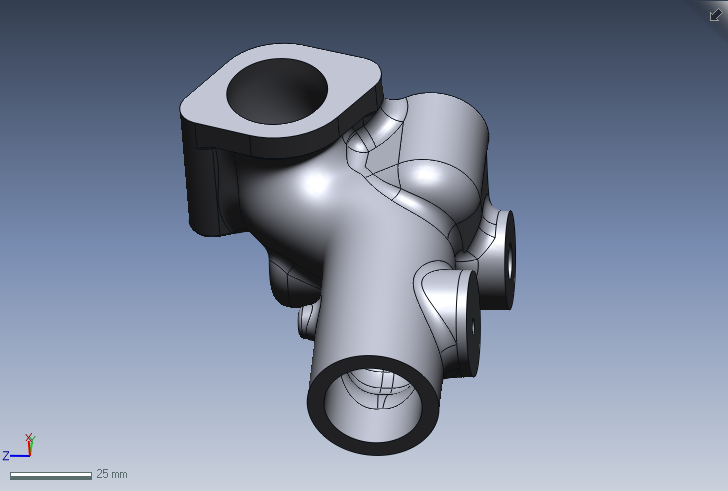Click the 25 mm scale bar ruler

[50, 475]
